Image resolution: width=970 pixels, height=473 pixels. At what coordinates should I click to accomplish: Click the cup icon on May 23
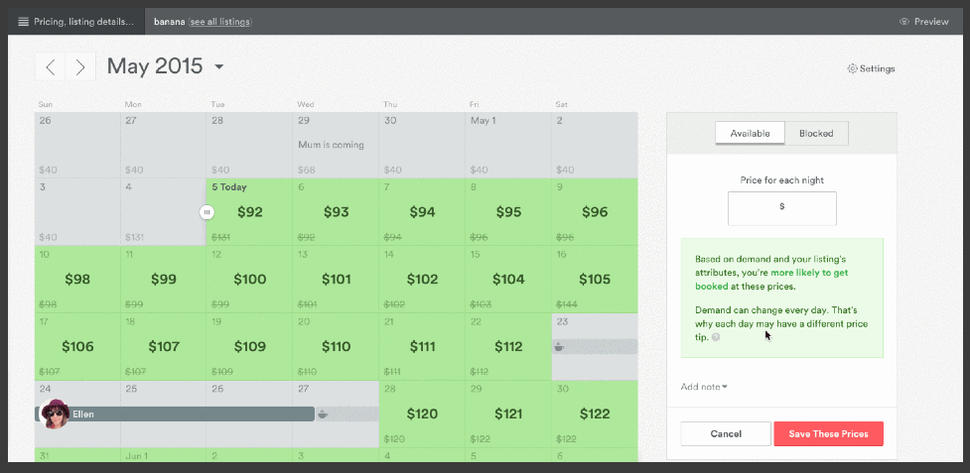pyautogui.click(x=559, y=346)
